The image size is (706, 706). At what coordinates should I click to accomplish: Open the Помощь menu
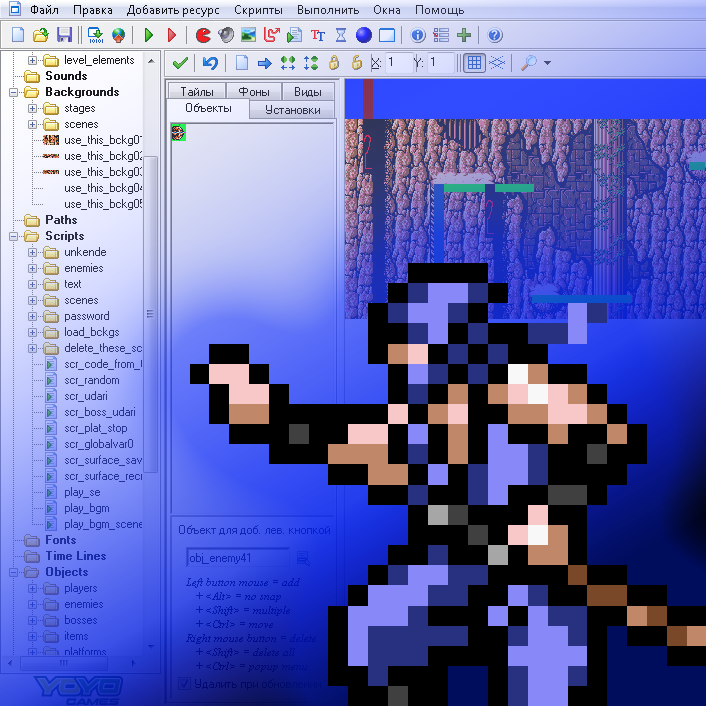pyautogui.click(x=439, y=10)
